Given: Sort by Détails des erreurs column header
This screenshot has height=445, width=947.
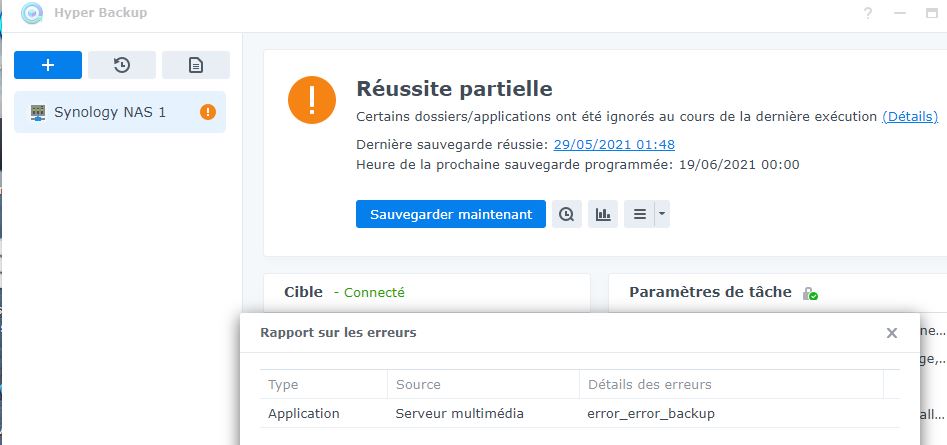Looking at the screenshot, I should coord(731,385).
